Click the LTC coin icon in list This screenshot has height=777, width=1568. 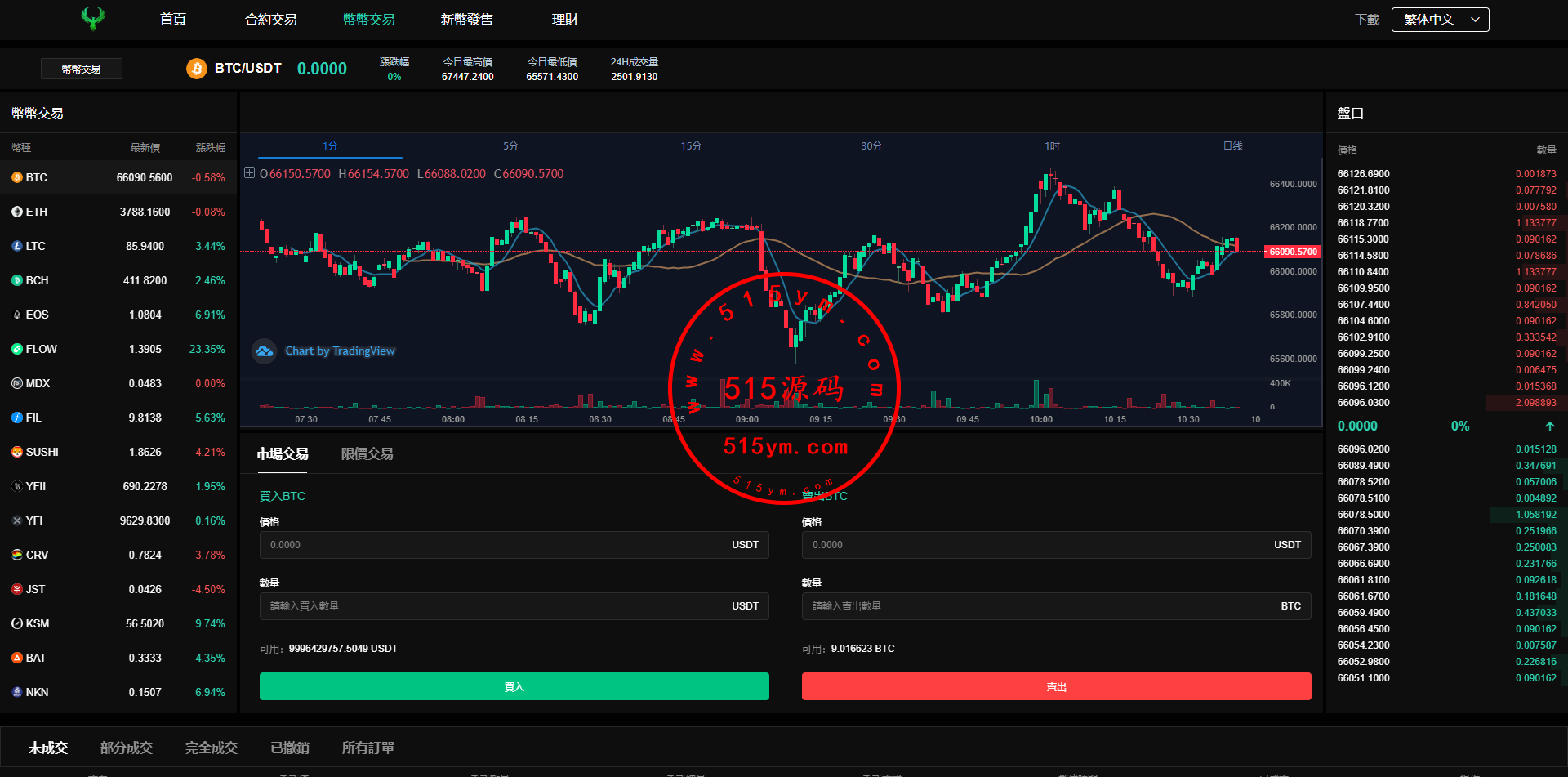(17, 246)
